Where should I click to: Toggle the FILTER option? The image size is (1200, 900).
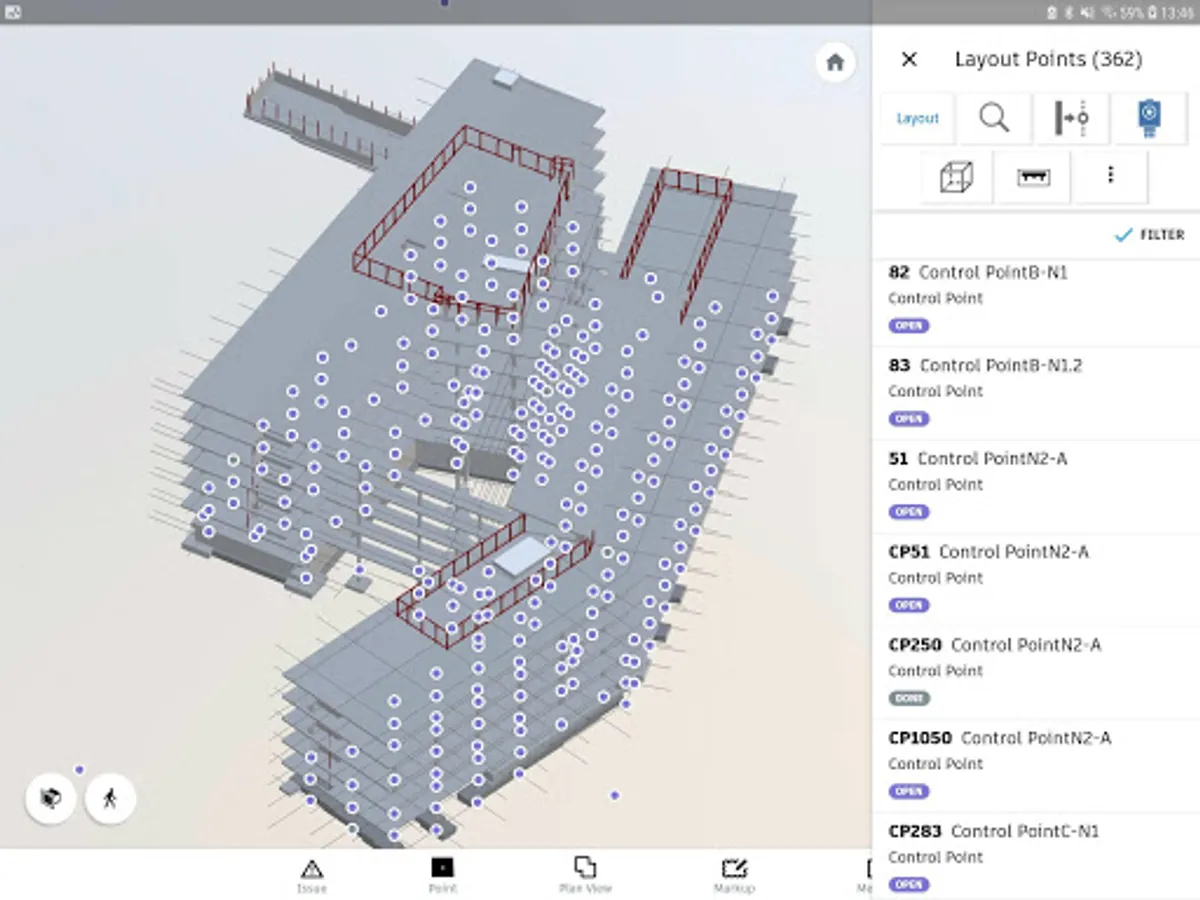pyautogui.click(x=1149, y=235)
